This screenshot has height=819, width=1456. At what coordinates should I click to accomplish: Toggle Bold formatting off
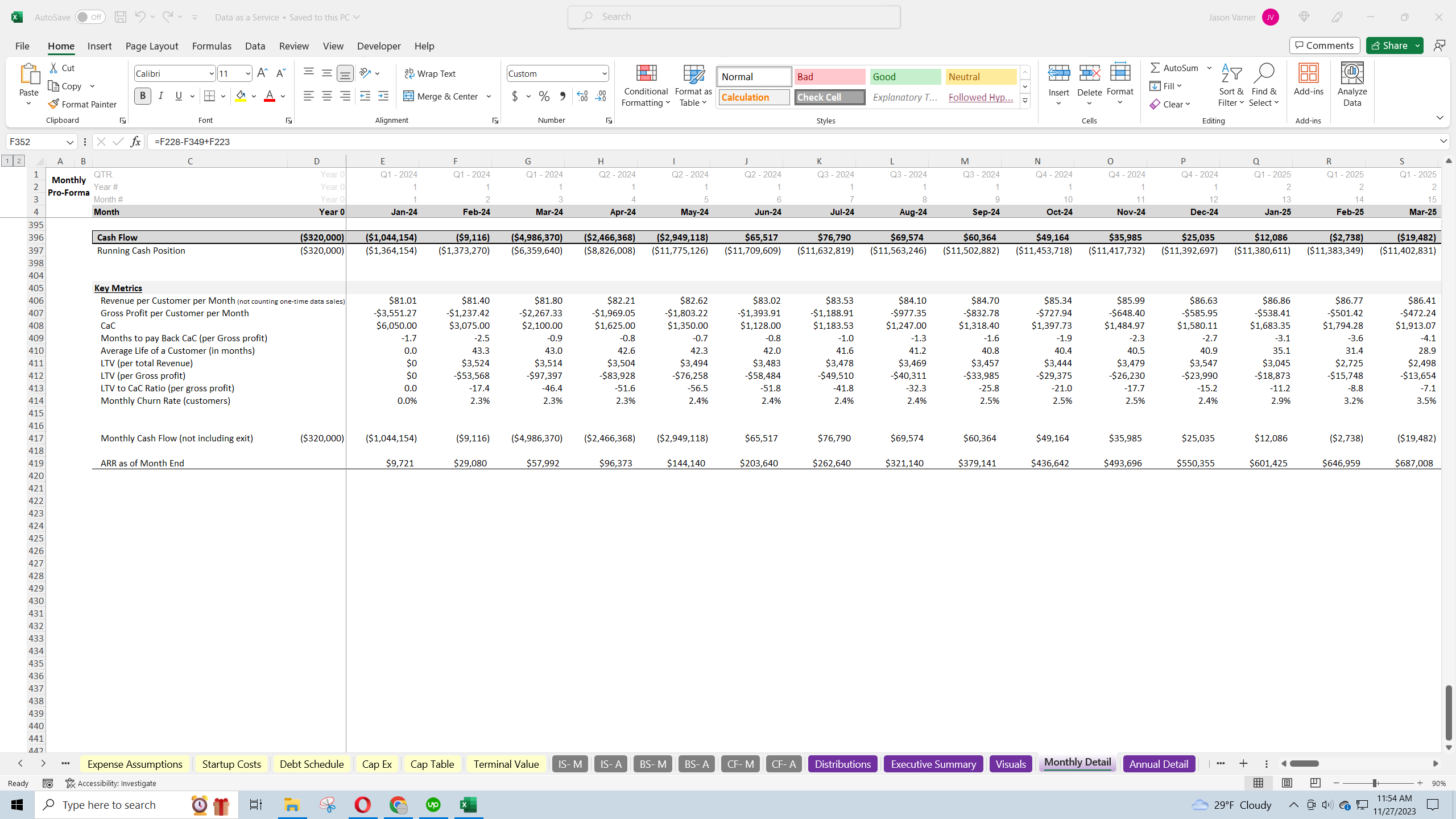click(x=143, y=96)
